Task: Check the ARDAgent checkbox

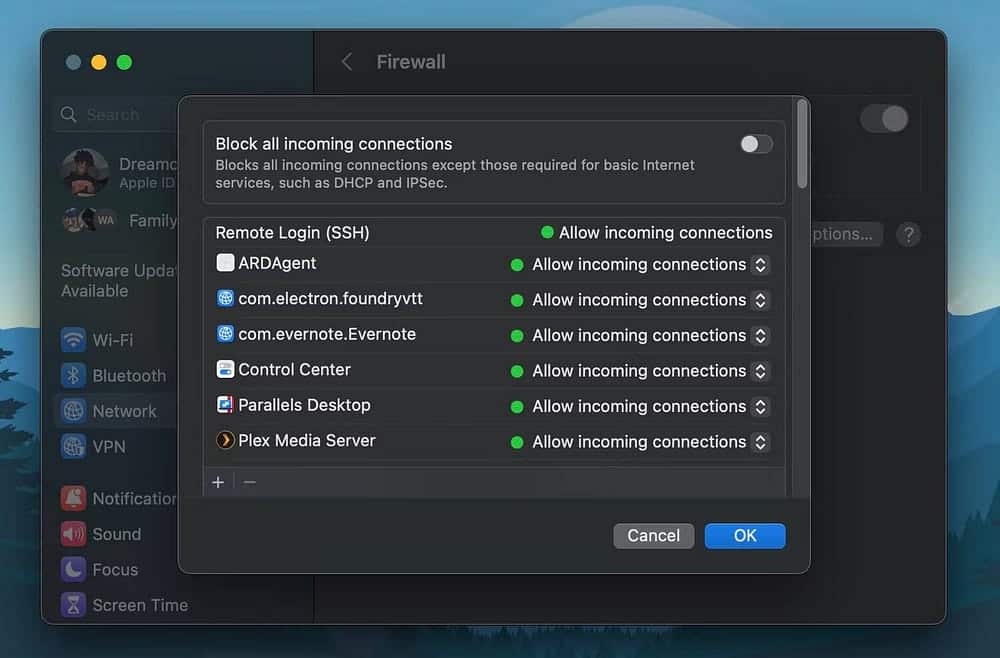Action: [224, 264]
